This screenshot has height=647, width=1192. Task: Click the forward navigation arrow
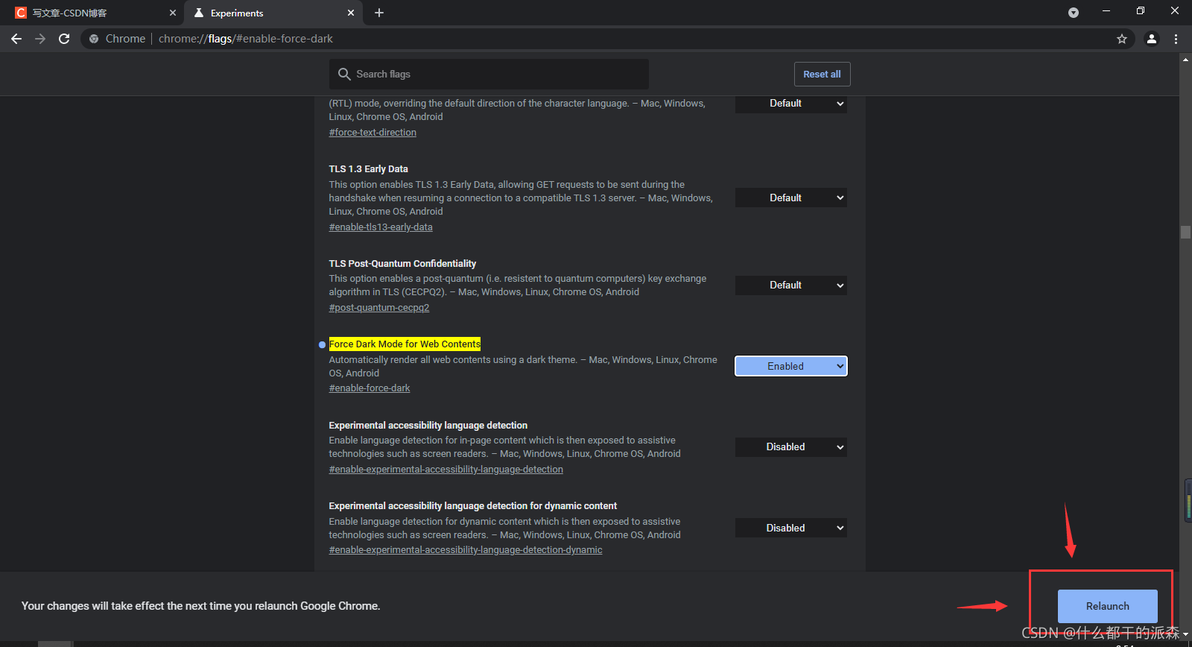click(40, 39)
